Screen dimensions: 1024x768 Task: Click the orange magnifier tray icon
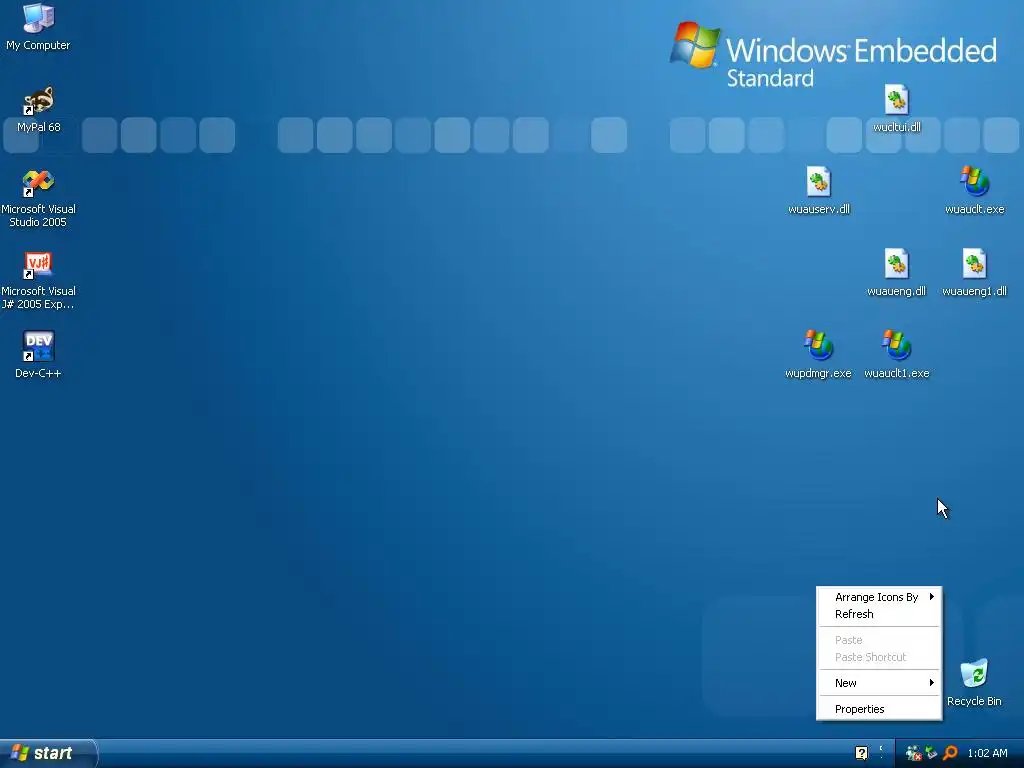[950, 754]
